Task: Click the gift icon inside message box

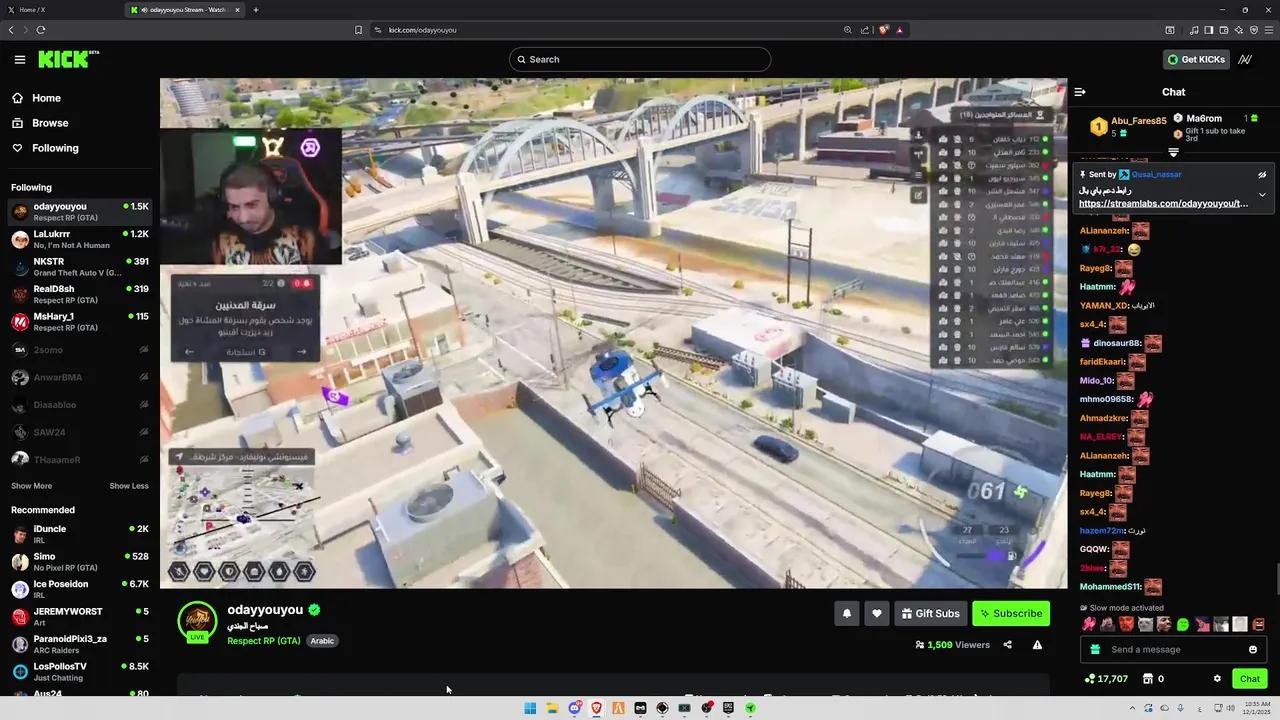Action: coord(1095,649)
